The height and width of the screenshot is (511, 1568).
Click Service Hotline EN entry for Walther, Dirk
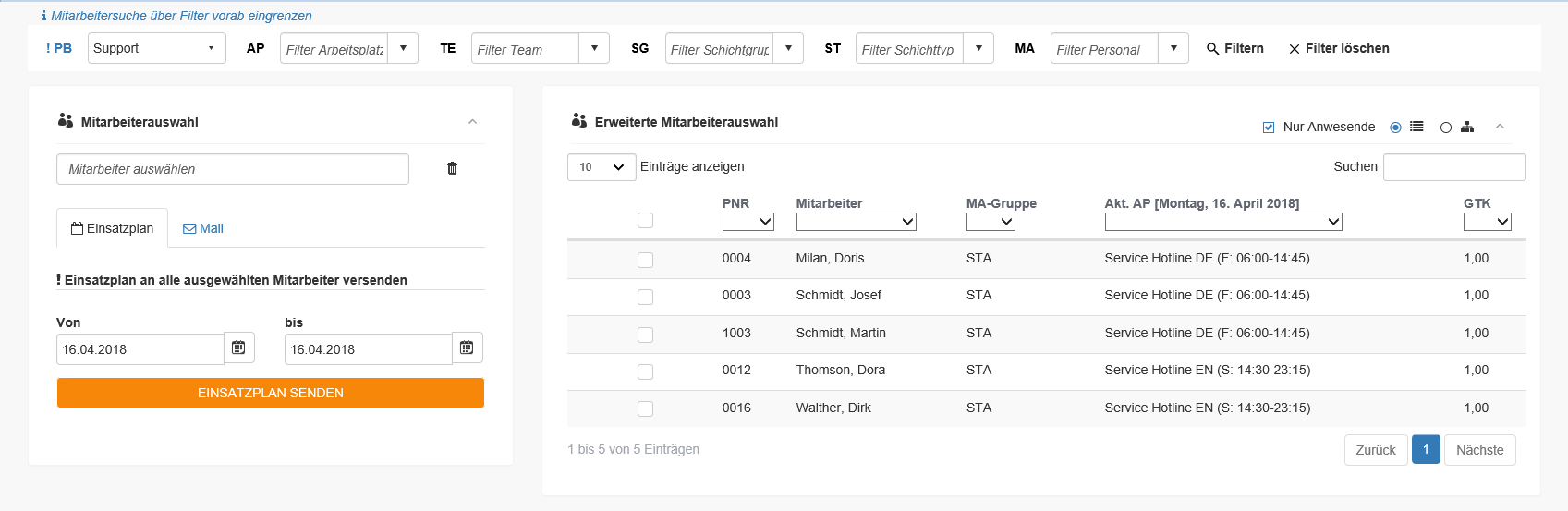click(1208, 408)
